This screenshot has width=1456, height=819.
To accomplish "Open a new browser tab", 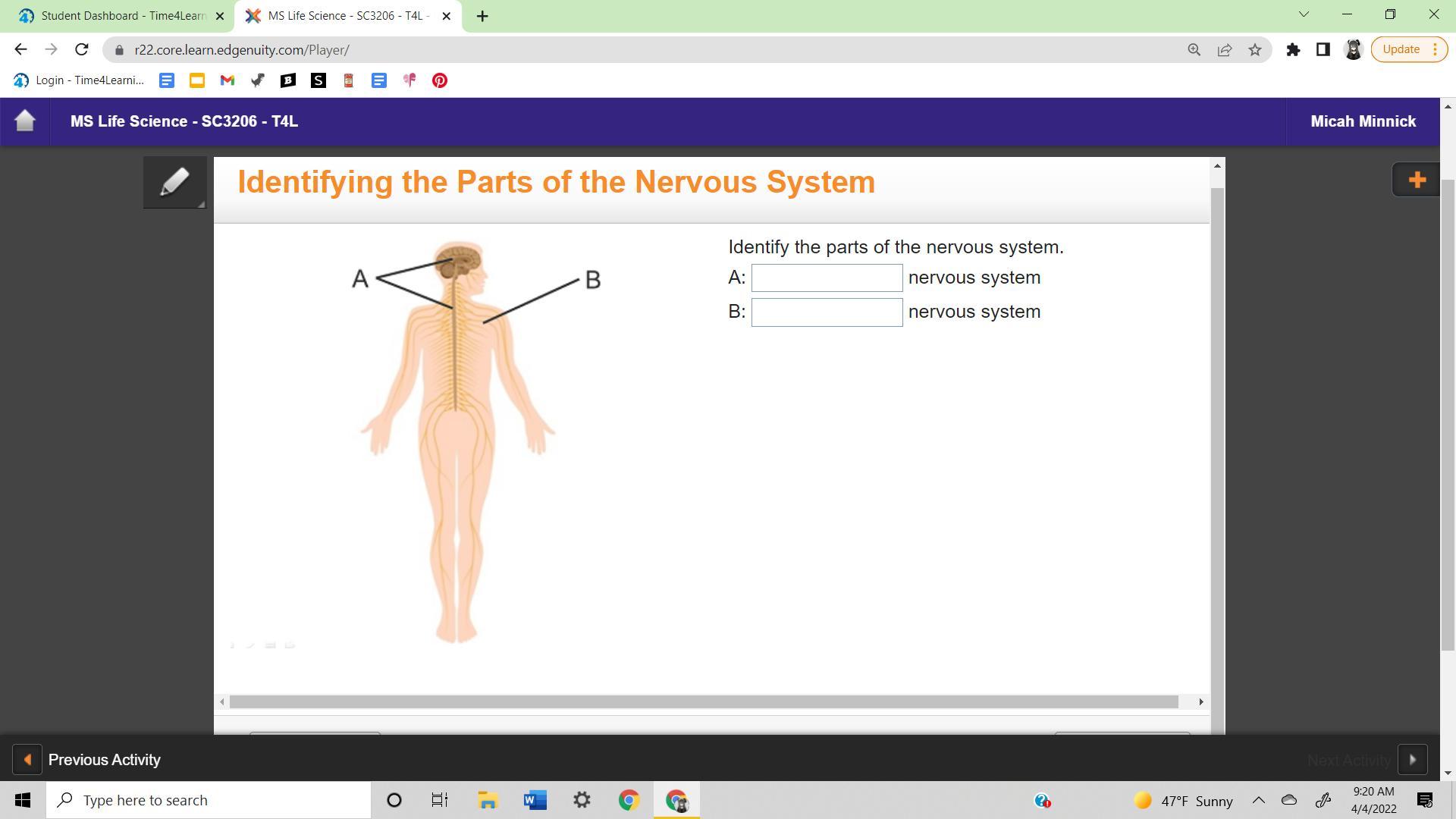I will [x=482, y=16].
